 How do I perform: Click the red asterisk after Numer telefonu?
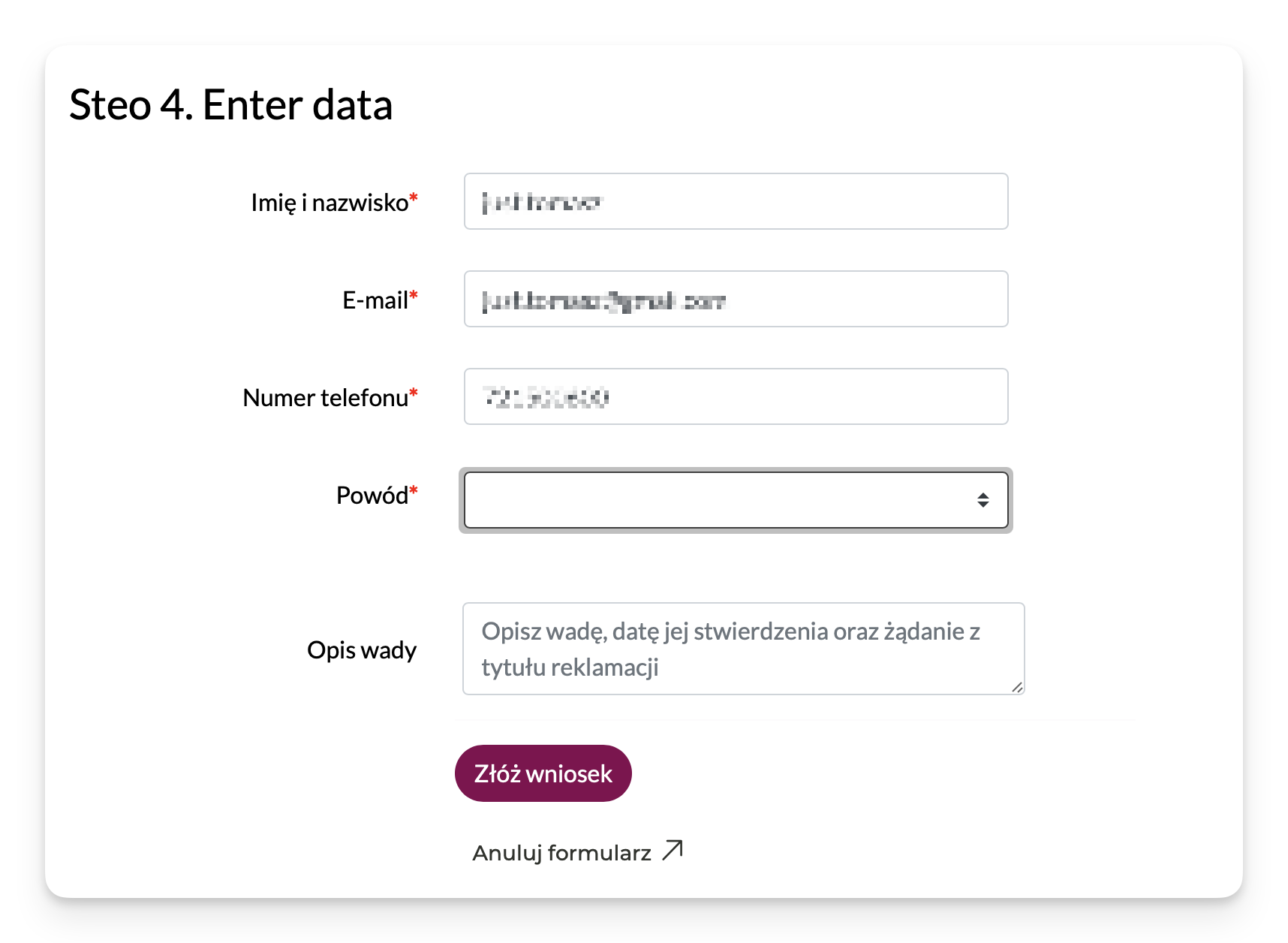pos(414,394)
